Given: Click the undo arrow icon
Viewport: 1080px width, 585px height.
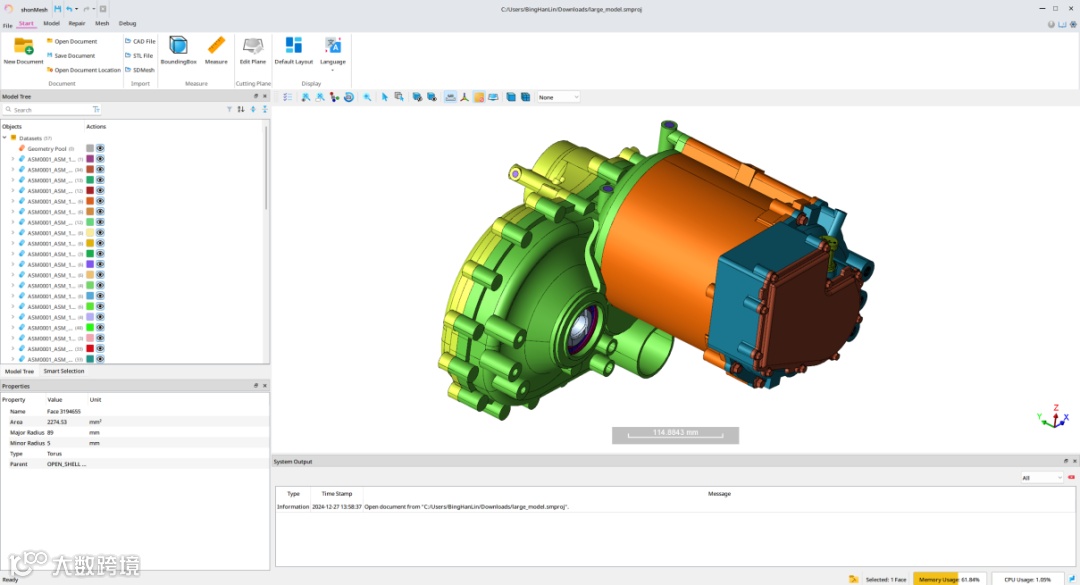Looking at the screenshot, I should pyautogui.click(x=68, y=9).
